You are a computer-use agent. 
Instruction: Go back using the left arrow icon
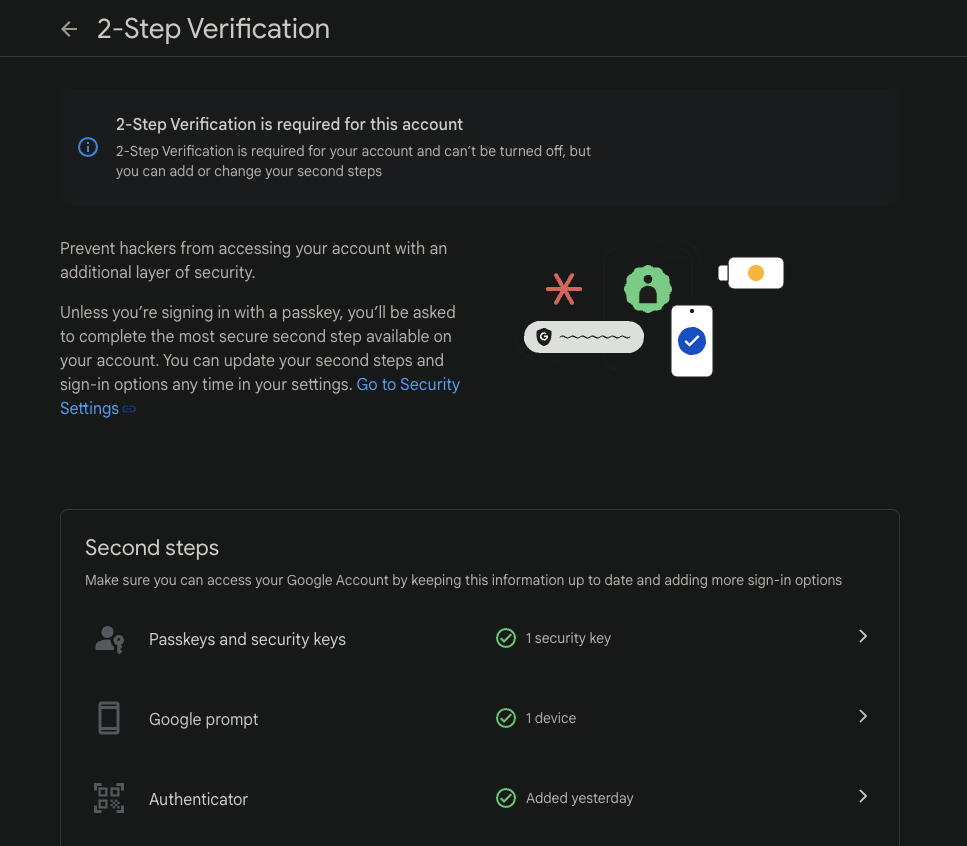(x=69, y=29)
